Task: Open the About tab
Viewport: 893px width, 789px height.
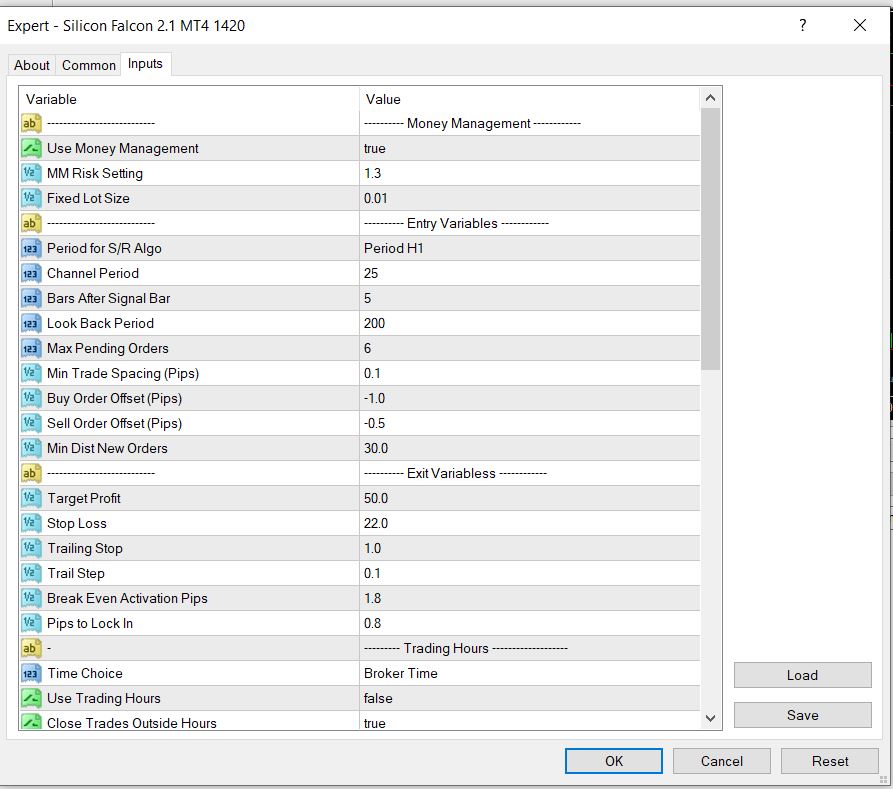Action: click(x=31, y=65)
